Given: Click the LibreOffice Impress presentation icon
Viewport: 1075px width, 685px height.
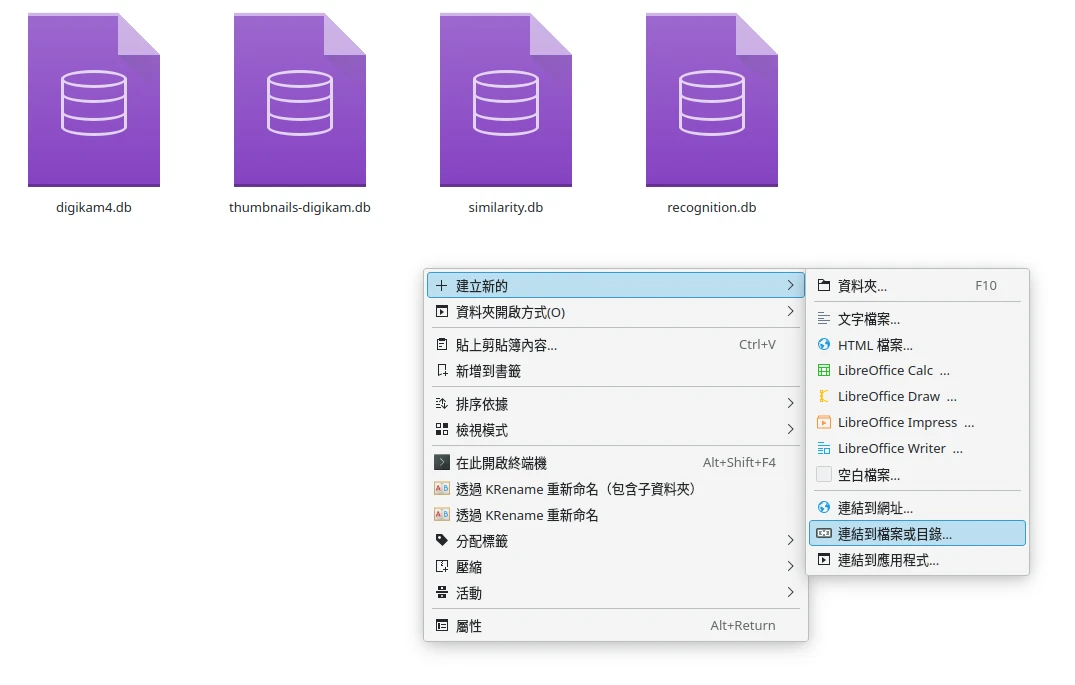Looking at the screenshot, I should coord(823,422).
